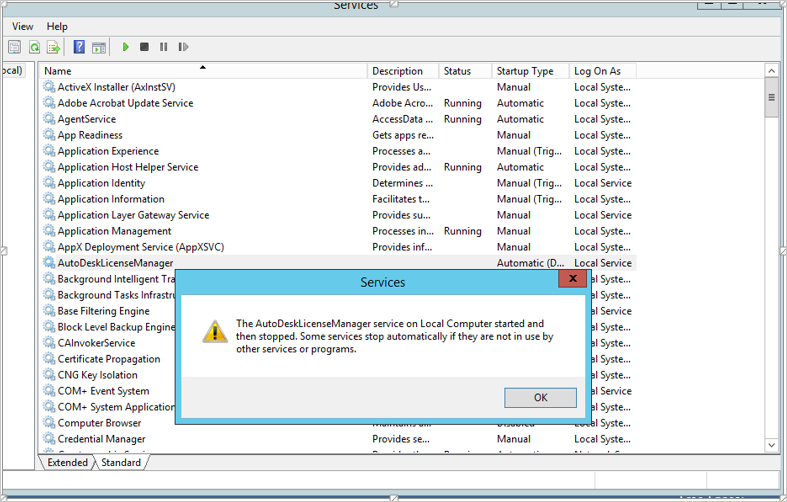The height and width of the screenshot is (502, 787).
Task: Switch to the Standard tab
Action: [121, 462]
